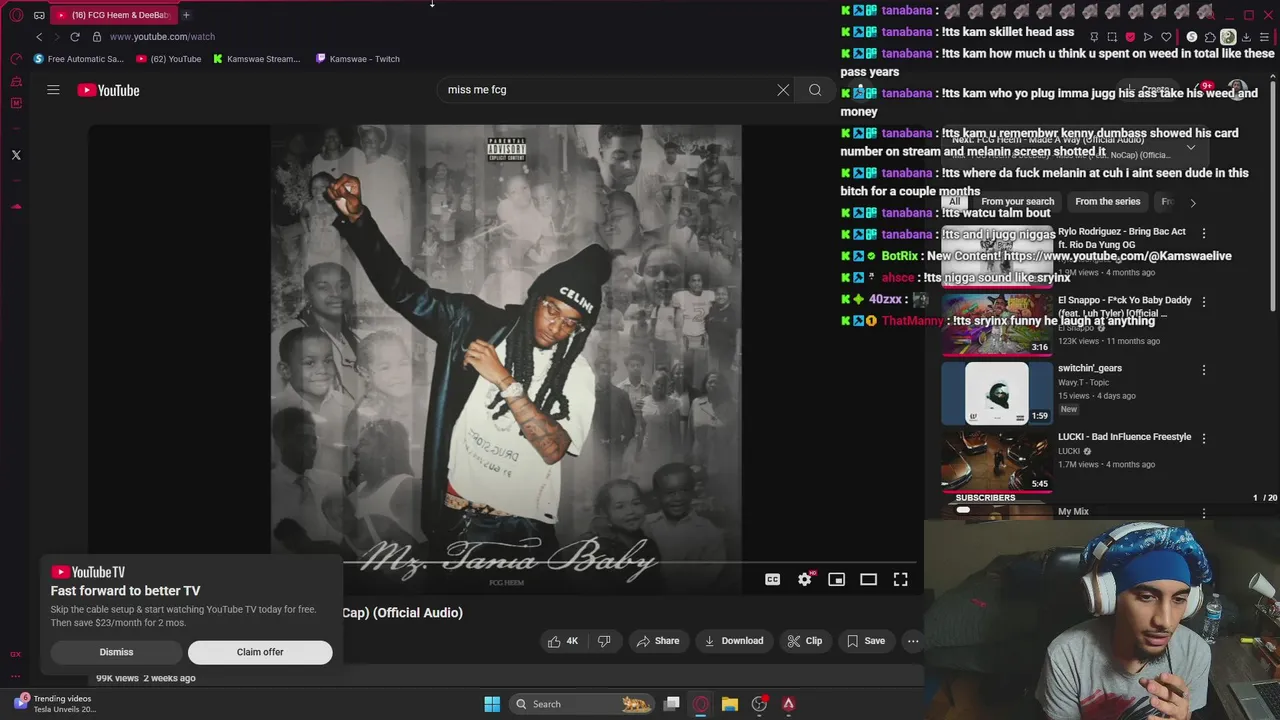1280x720 pixels.
Task: Reload the current page
Action: (74, 37)
